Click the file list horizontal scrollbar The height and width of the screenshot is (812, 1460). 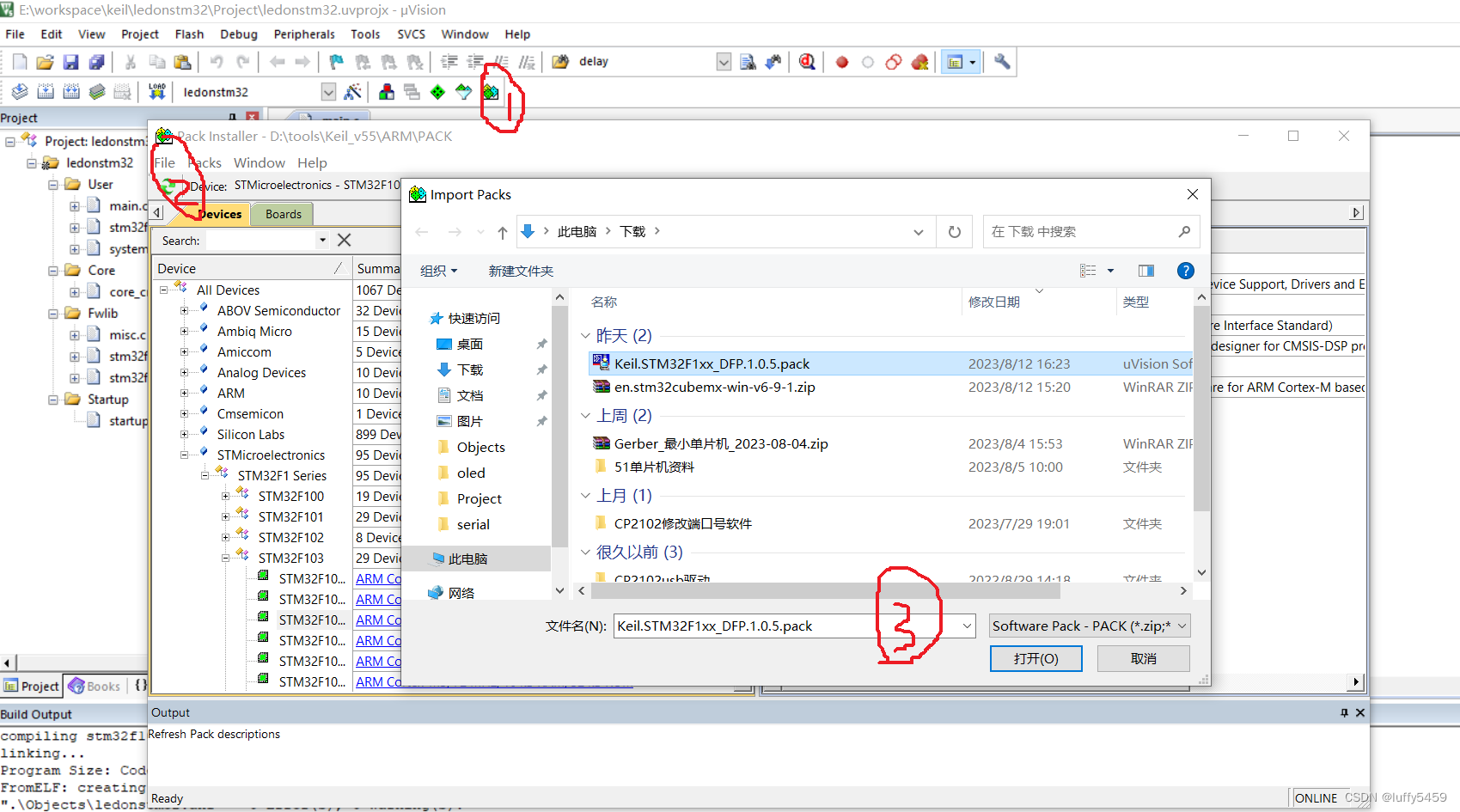coord(825,591)
